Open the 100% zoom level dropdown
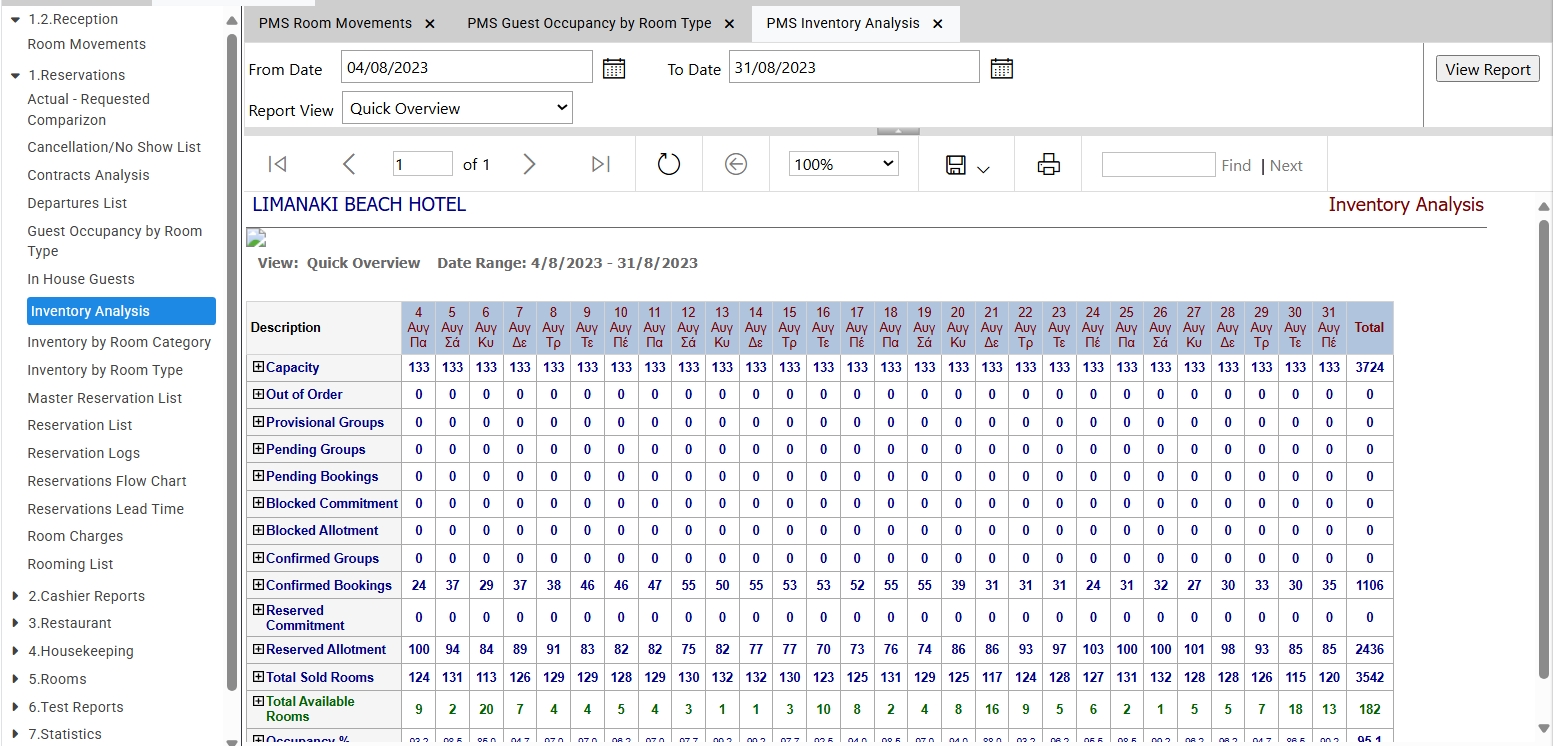1553x746 pixels. [x=844, y=164]
